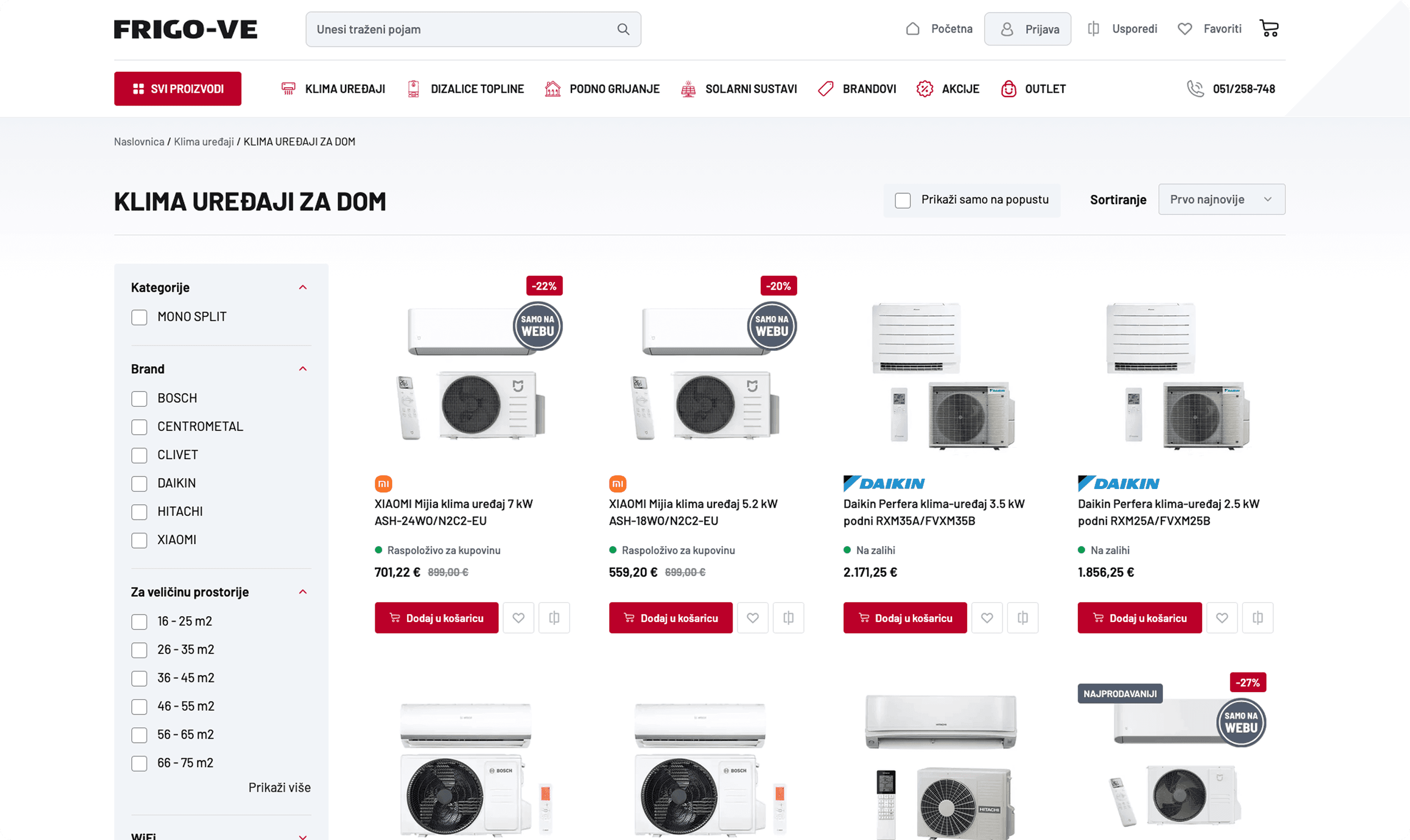Add XIAOMI Mijia 5.2 kW to cart
Viewport: 1410px width, 840px height.
pos(671,618)
